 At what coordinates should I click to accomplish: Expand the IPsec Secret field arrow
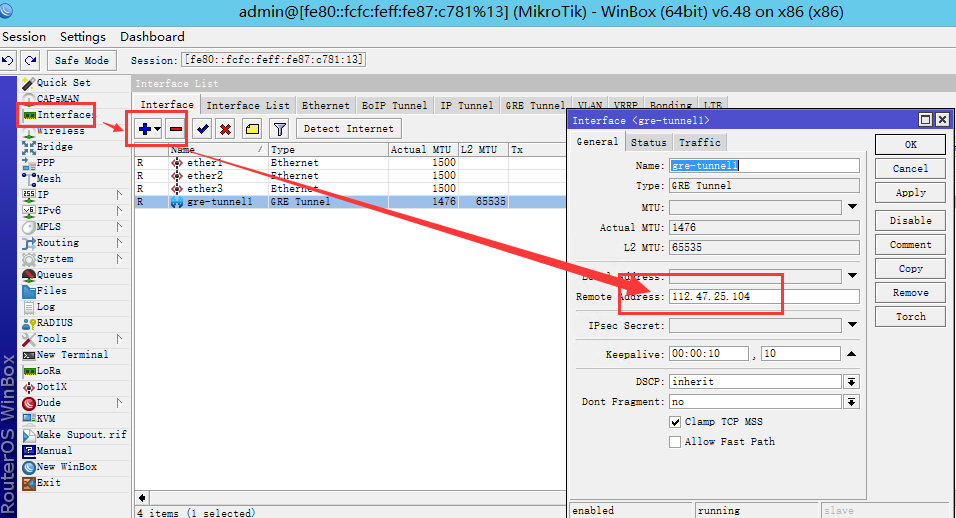(x=852, y=325)
